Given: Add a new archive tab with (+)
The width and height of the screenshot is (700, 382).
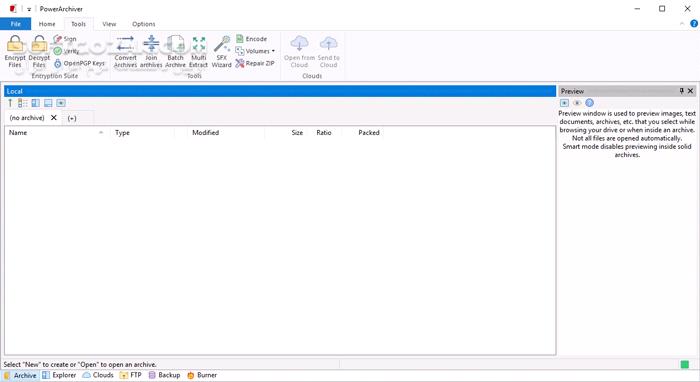Looking at the screenshot, I should [72, 118].
